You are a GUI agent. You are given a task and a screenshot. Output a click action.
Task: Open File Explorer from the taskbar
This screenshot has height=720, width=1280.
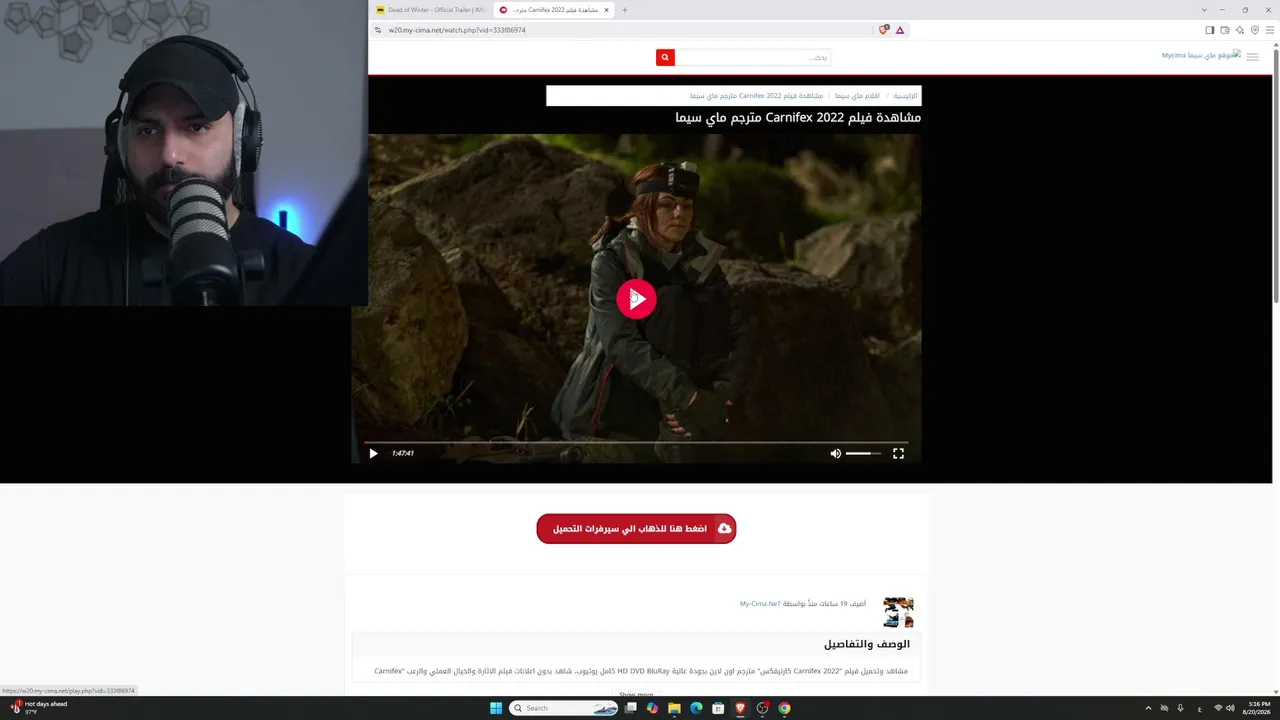(x=674, y=708)
